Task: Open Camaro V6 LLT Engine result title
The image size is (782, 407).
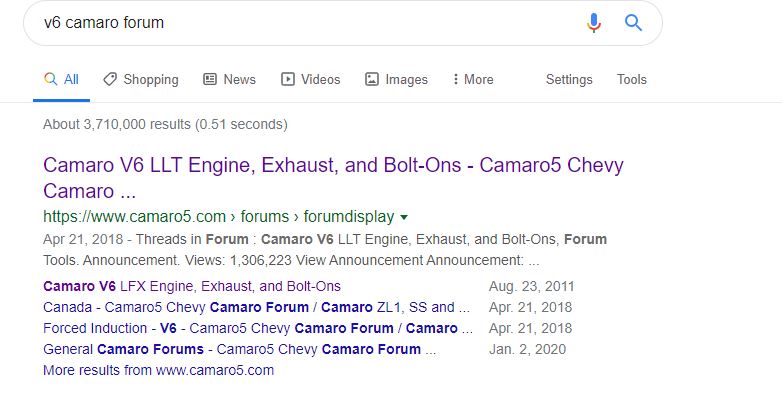Action: 333,178
